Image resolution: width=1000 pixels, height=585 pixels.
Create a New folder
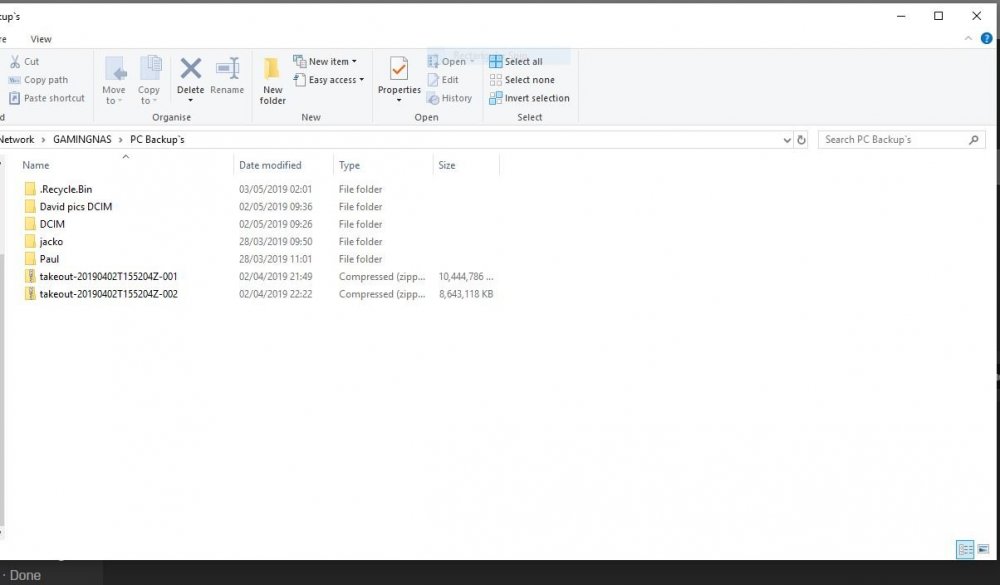coord(272,80)
